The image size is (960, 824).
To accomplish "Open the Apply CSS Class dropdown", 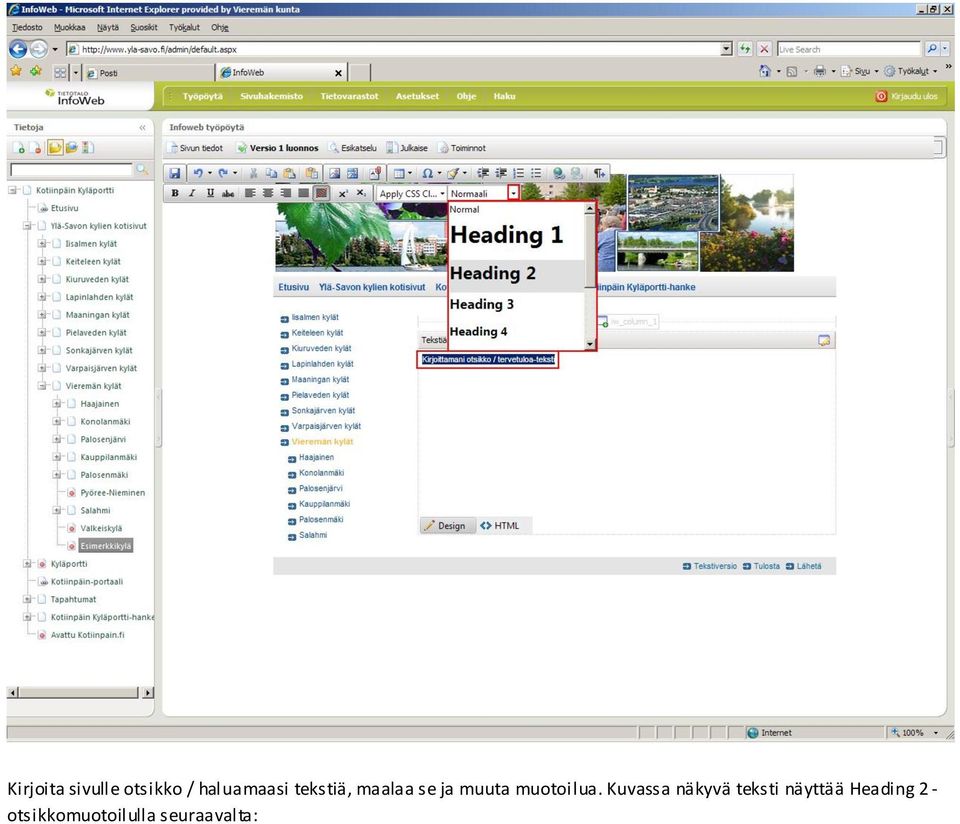I will 411,193.
